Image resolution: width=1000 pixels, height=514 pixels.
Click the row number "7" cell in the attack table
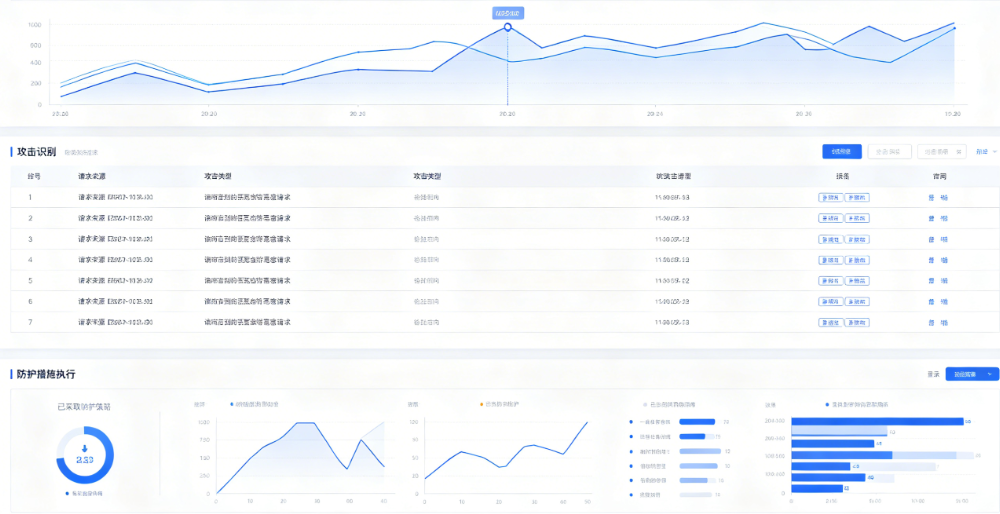tap(30, 322)
